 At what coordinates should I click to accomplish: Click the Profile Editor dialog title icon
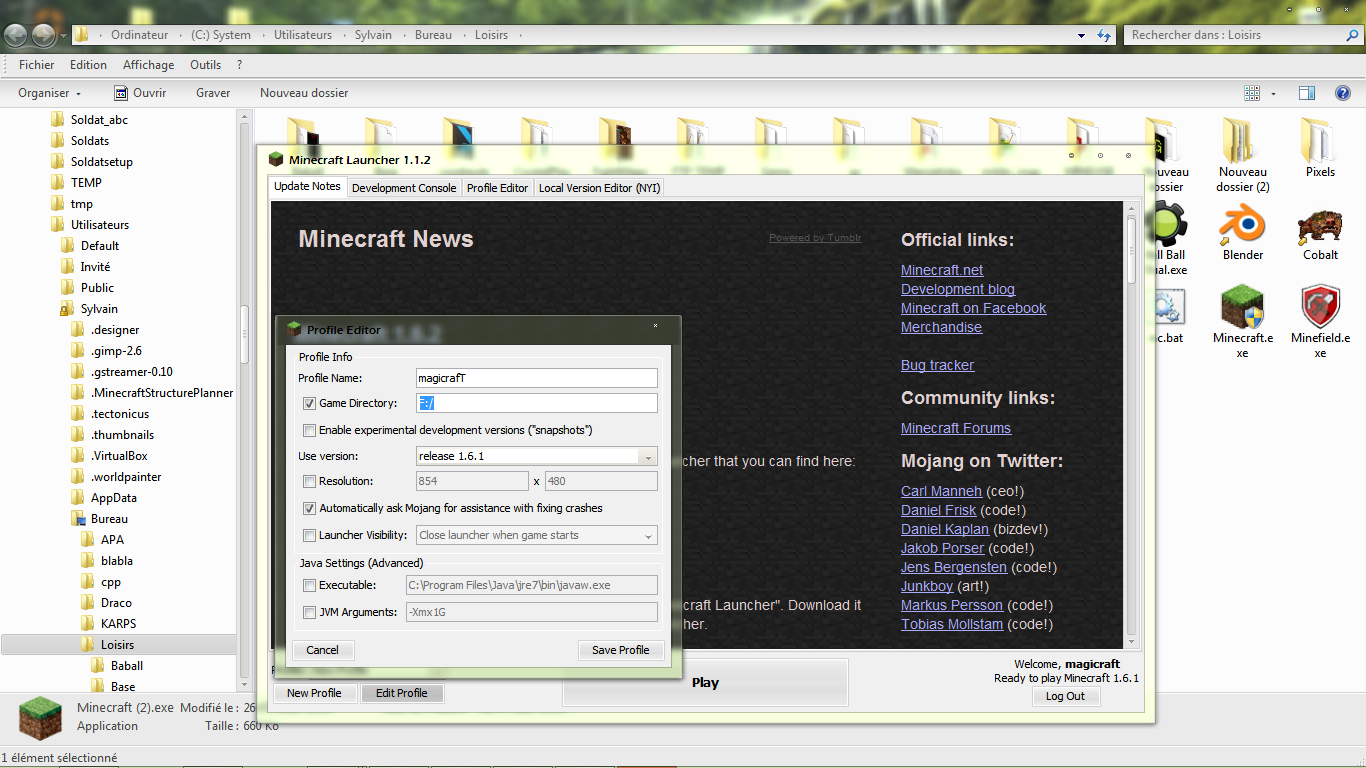click(294, 329)
